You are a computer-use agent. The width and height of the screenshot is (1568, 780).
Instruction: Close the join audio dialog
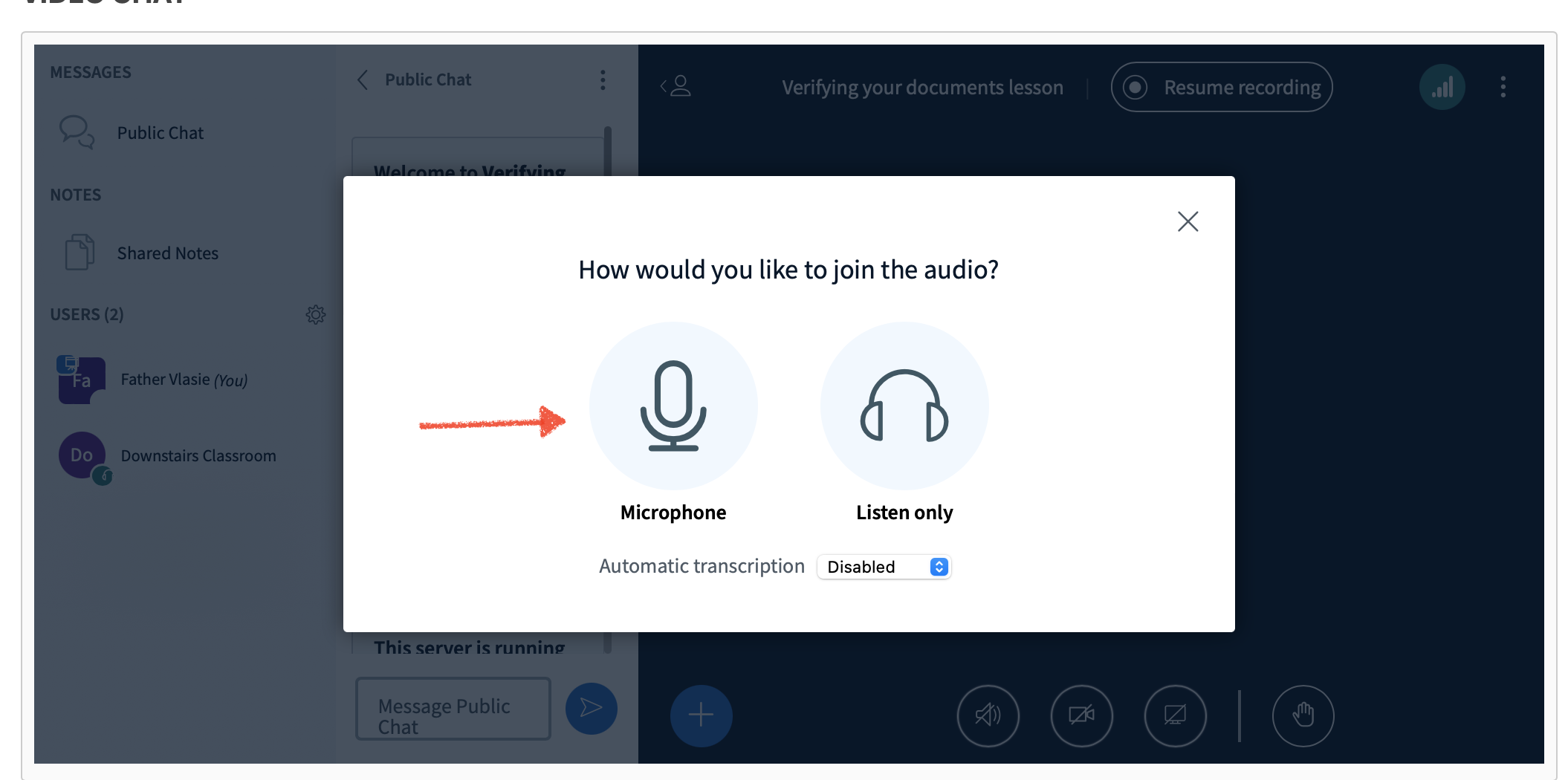point(1188,221)
